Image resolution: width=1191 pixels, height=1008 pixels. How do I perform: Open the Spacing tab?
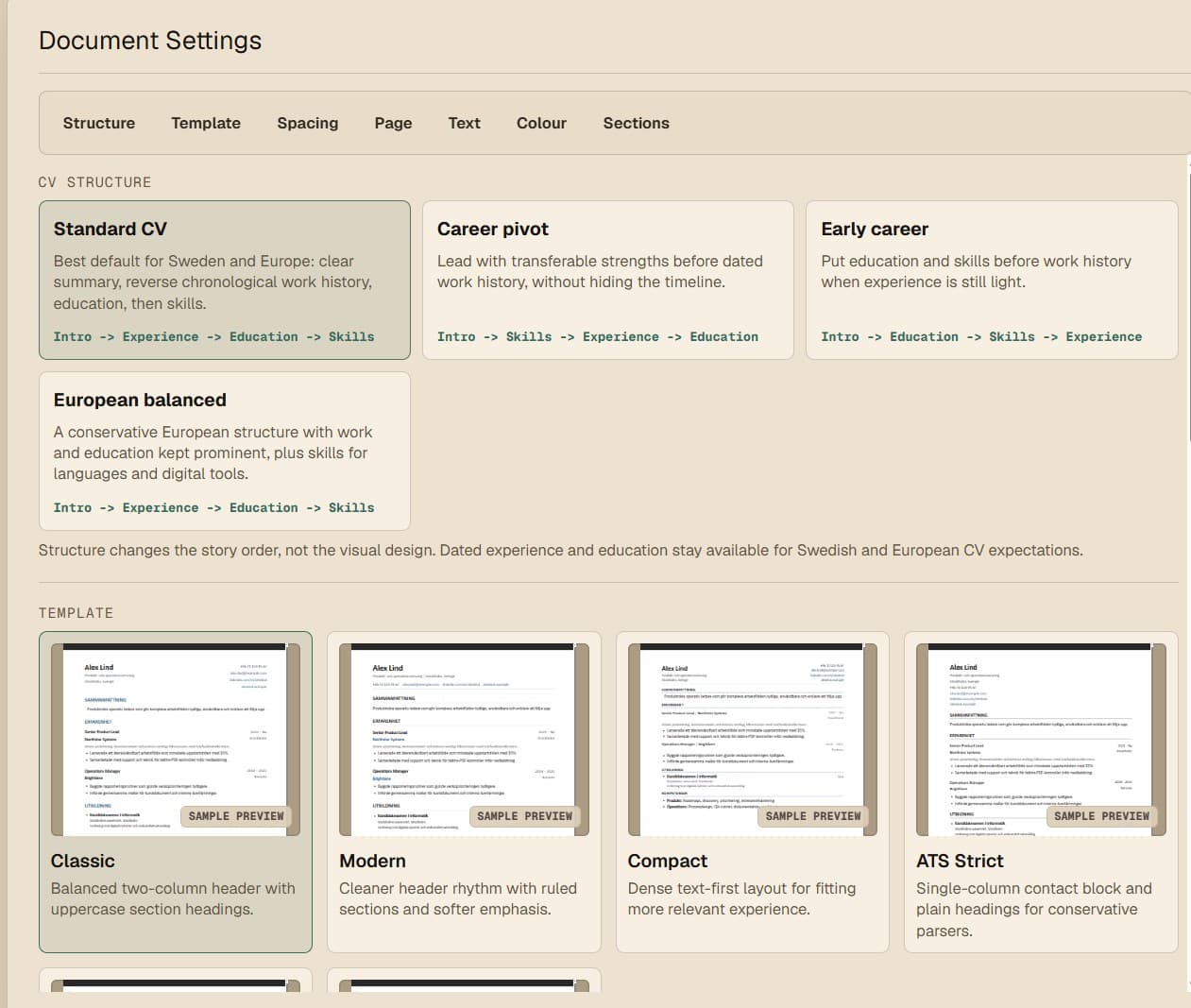click(308, 123)
